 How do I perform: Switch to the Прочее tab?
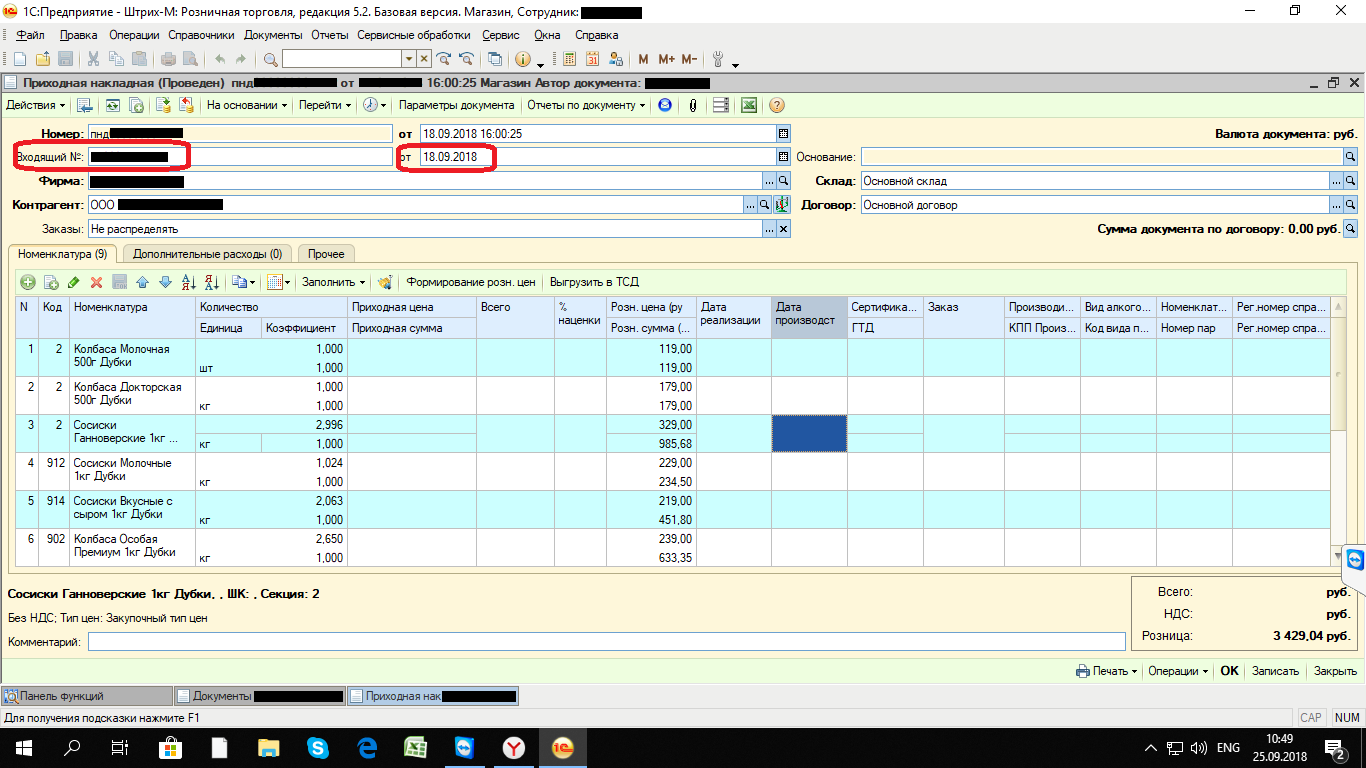[326, 254]
